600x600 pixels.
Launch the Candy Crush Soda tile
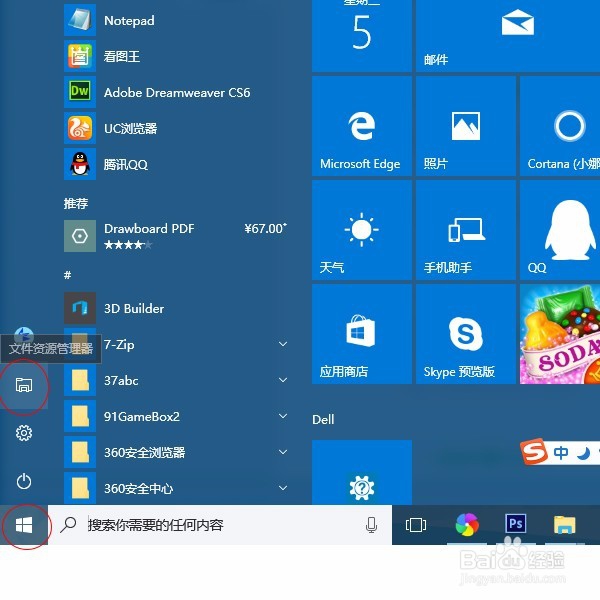[560, 334]
